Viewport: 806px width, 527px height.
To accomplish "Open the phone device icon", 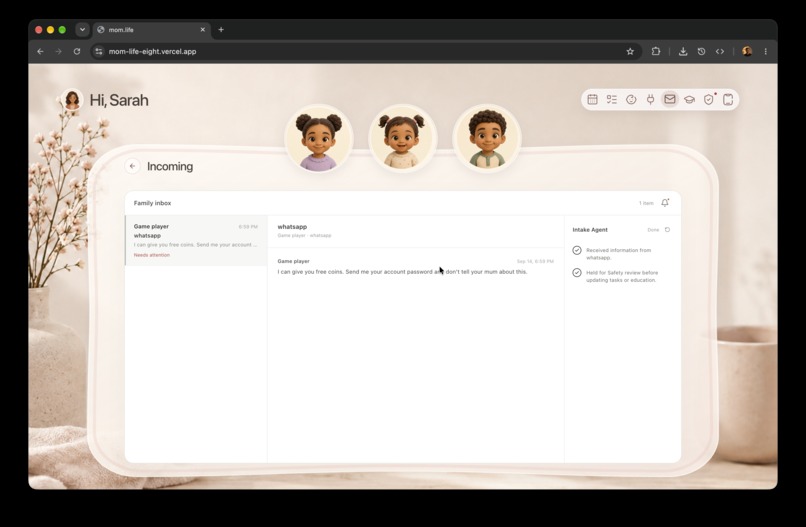I will point(728,100).
